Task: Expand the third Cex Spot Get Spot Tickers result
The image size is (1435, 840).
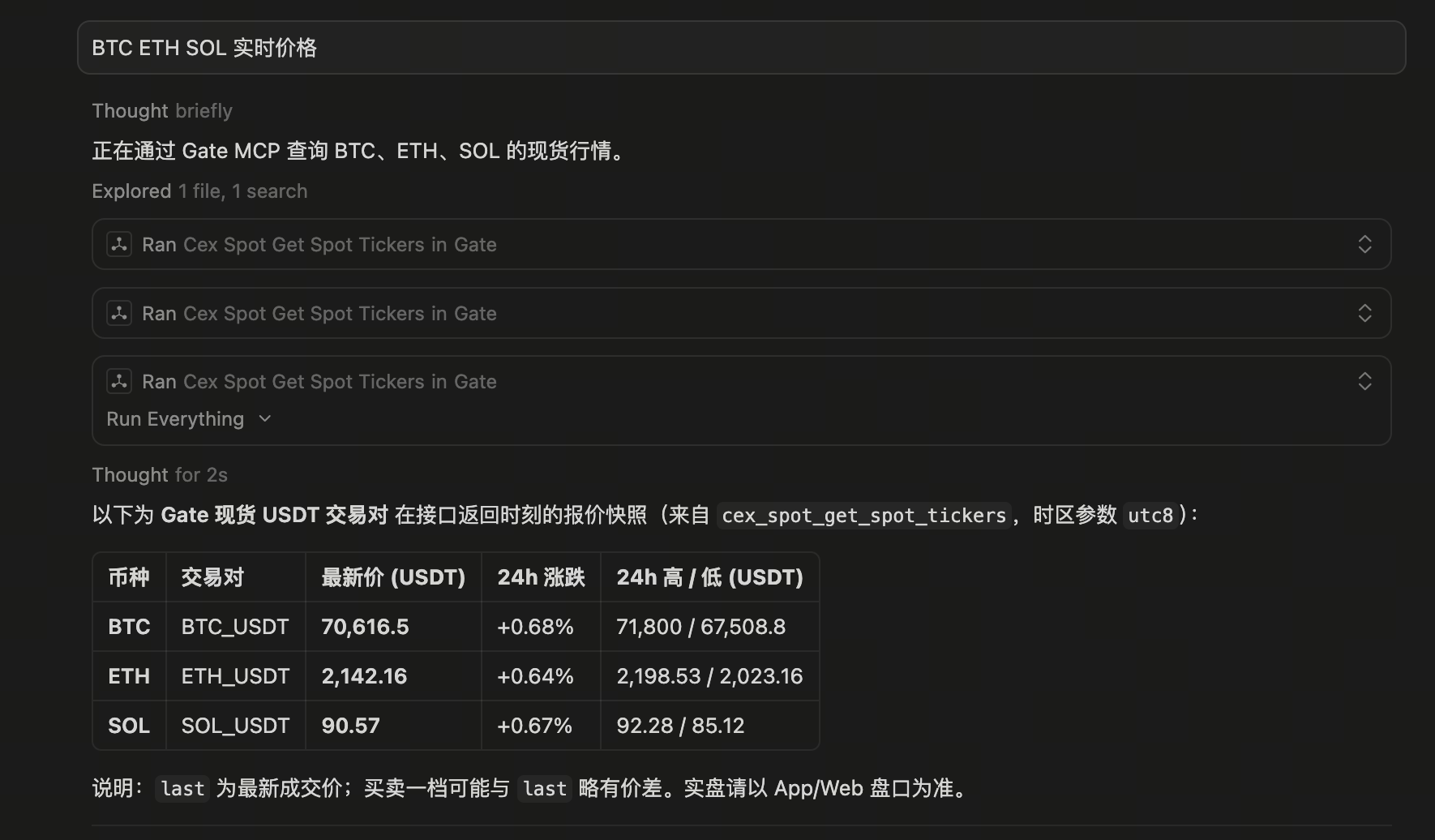Action: click(1364, 381)
